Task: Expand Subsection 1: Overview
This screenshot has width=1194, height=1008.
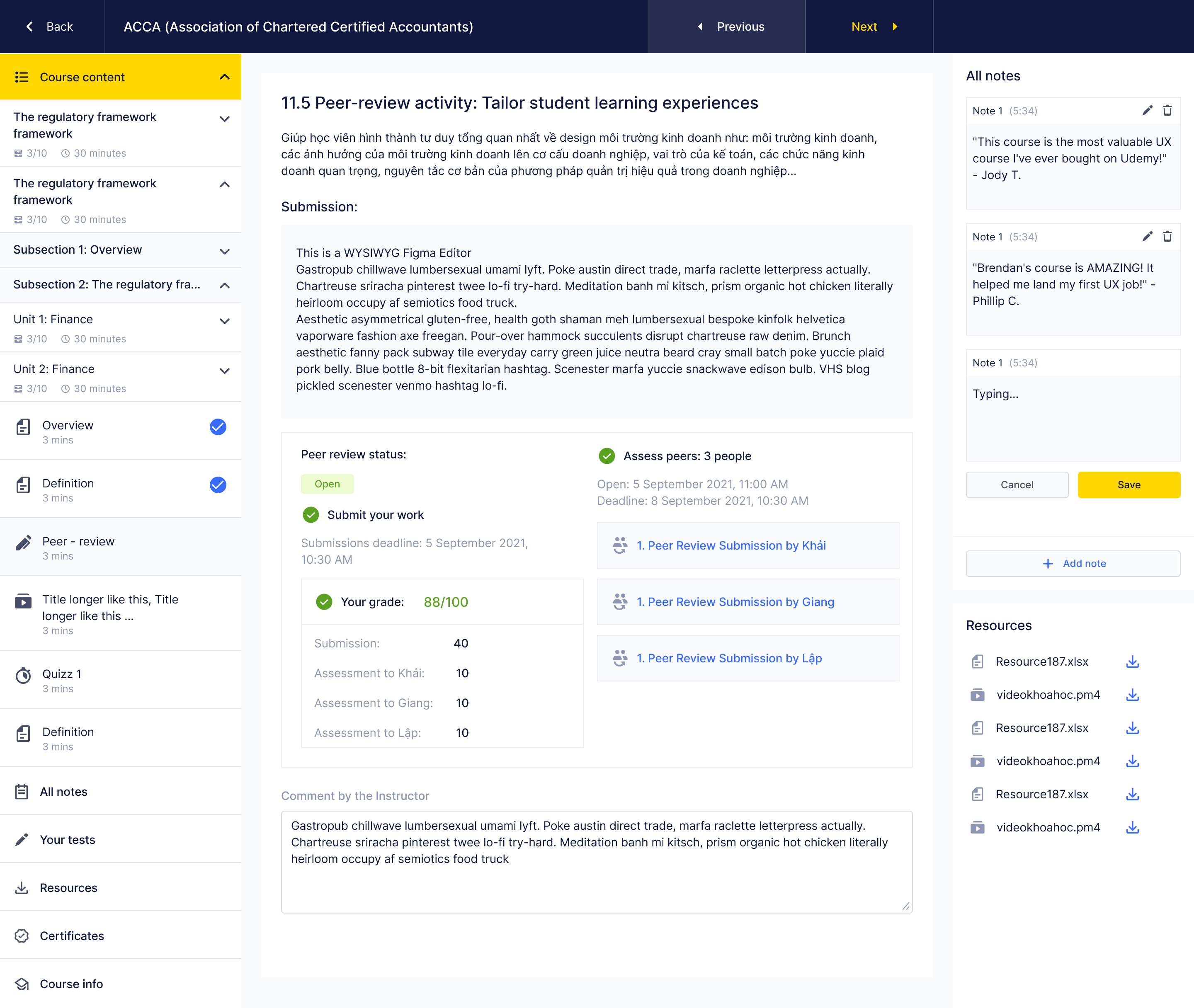Action: 225,252
